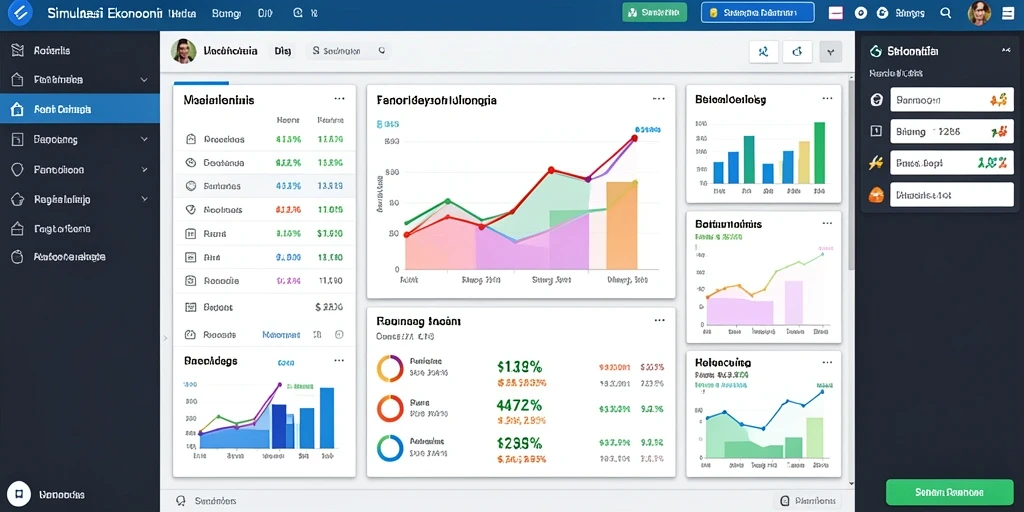
Task: Open the Ilitca item in top bar
Action: 181,12
